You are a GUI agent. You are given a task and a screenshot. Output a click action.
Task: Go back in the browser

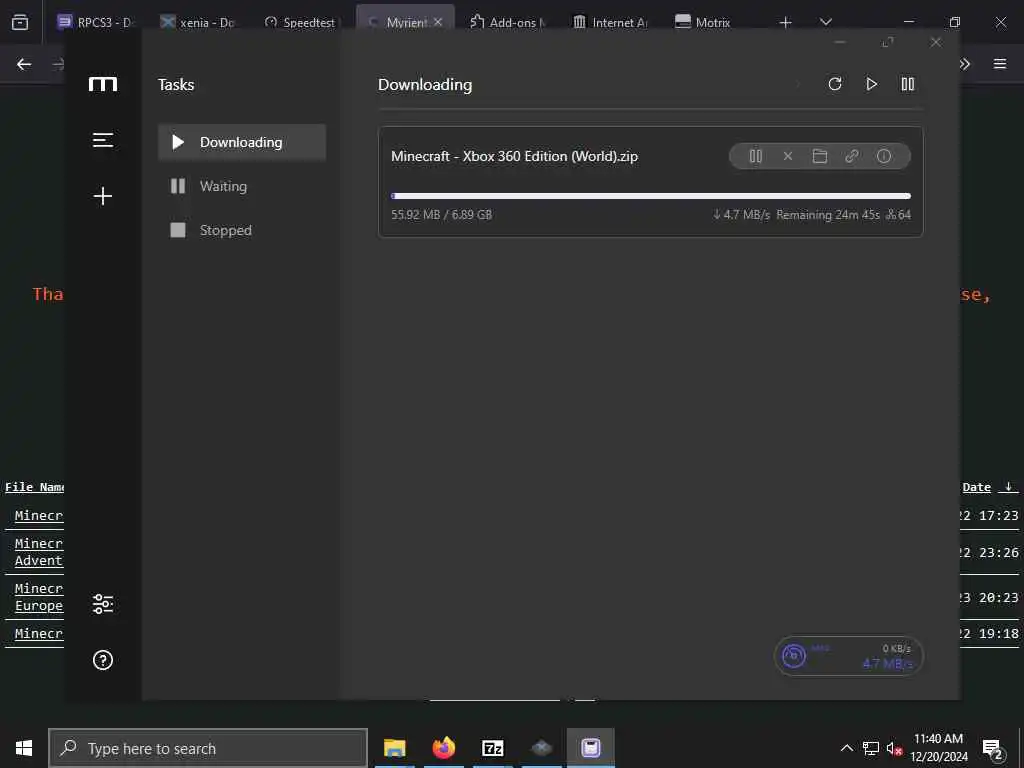click(x=24, y=64)
